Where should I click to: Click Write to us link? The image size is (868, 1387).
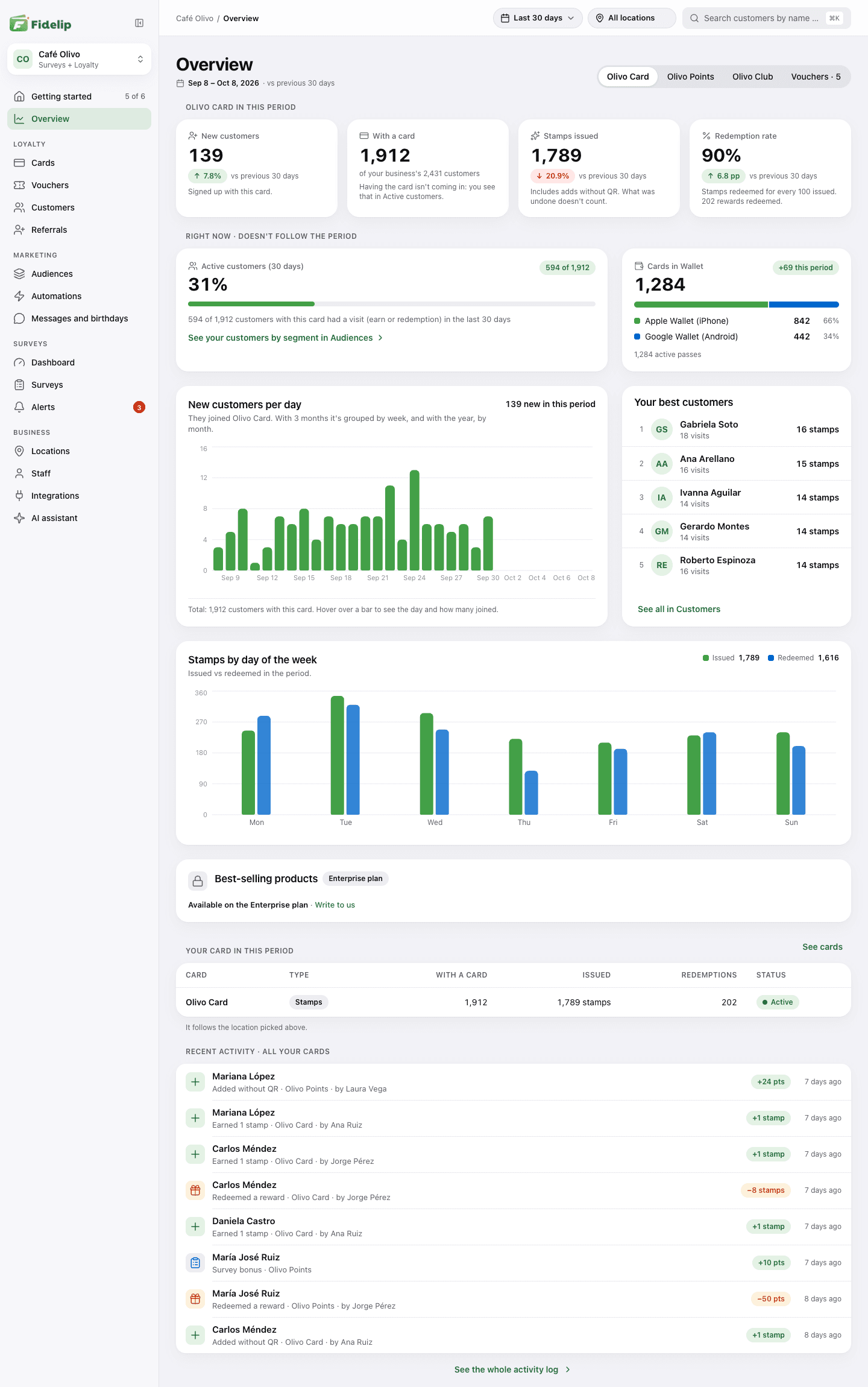click(335, 905)
